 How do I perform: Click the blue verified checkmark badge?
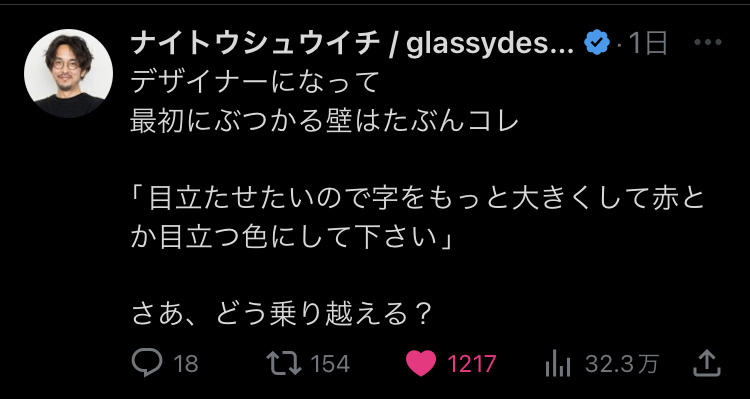[597, 43]
